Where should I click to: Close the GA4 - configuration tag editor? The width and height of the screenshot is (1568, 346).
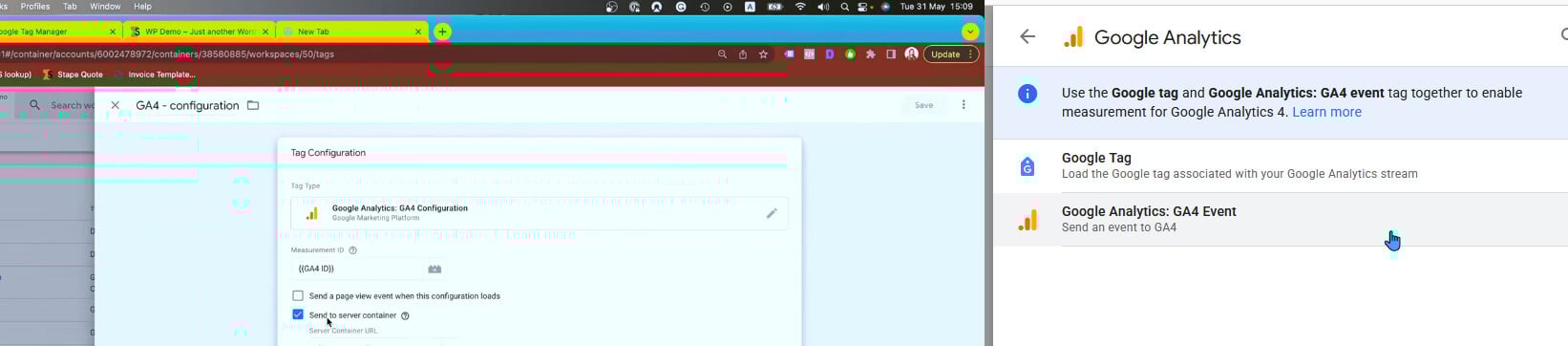pos(116,105)
